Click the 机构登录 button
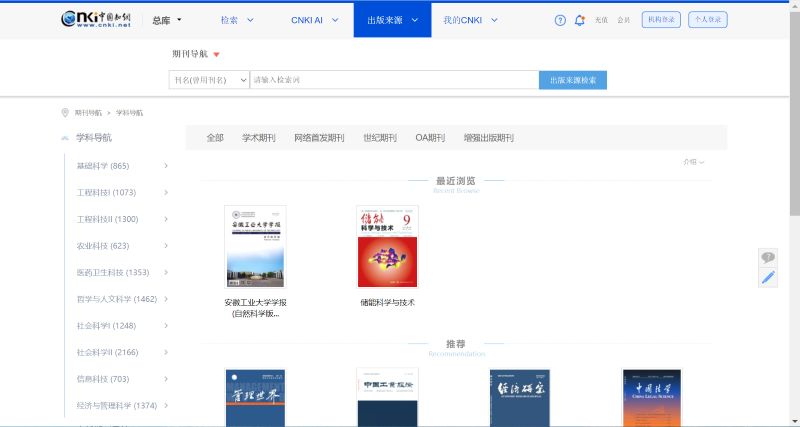 (661, 20)
